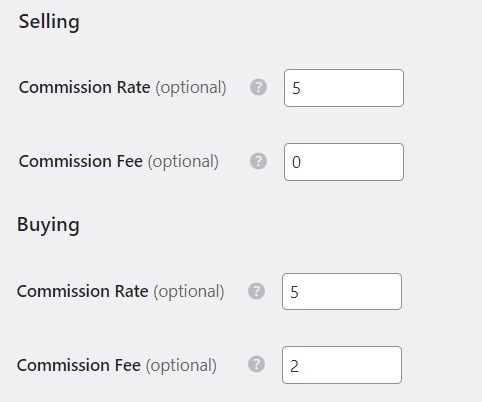Activate the Buying Commission Fee text box

click(x=342, y=365)
